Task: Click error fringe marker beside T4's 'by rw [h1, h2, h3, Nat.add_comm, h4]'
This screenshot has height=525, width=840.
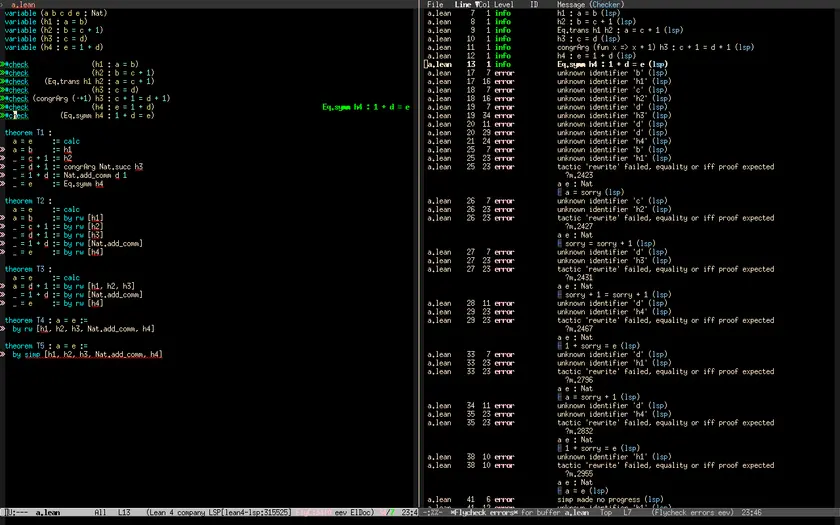Action: click(x=3, y=329)
